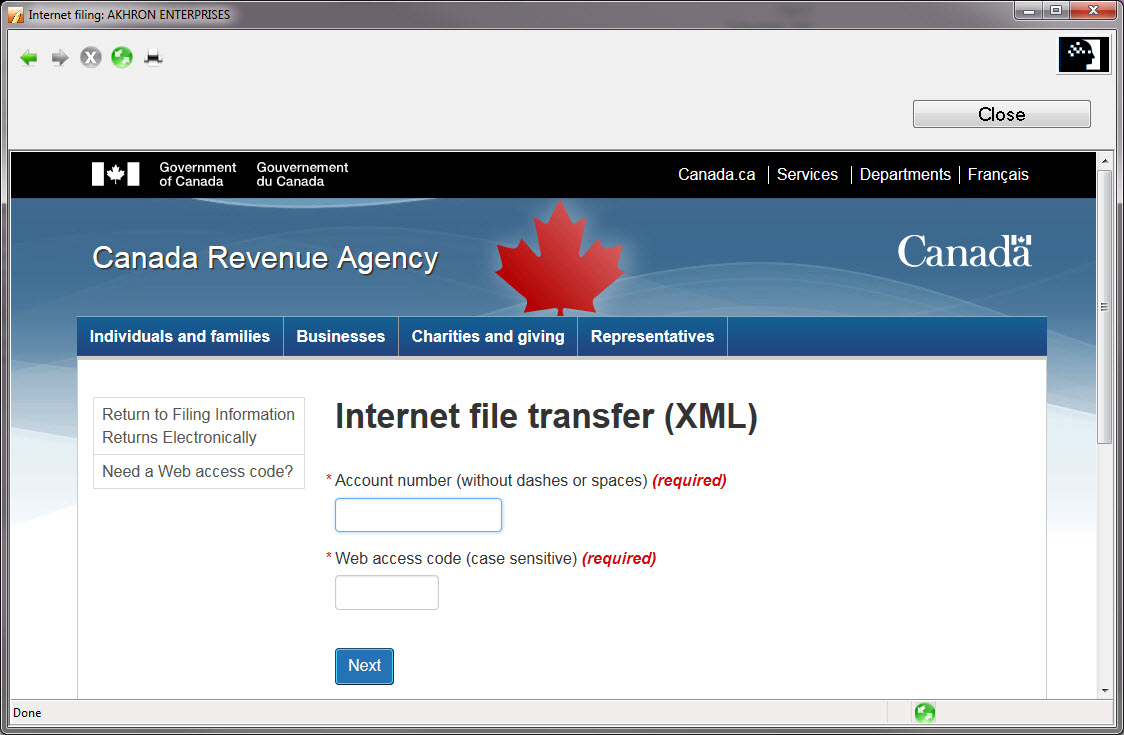Image resolution: width=1124 pixels, height=735 pixels.
Task: Maximize the Internet filing window
Action: coord(1056,11)
